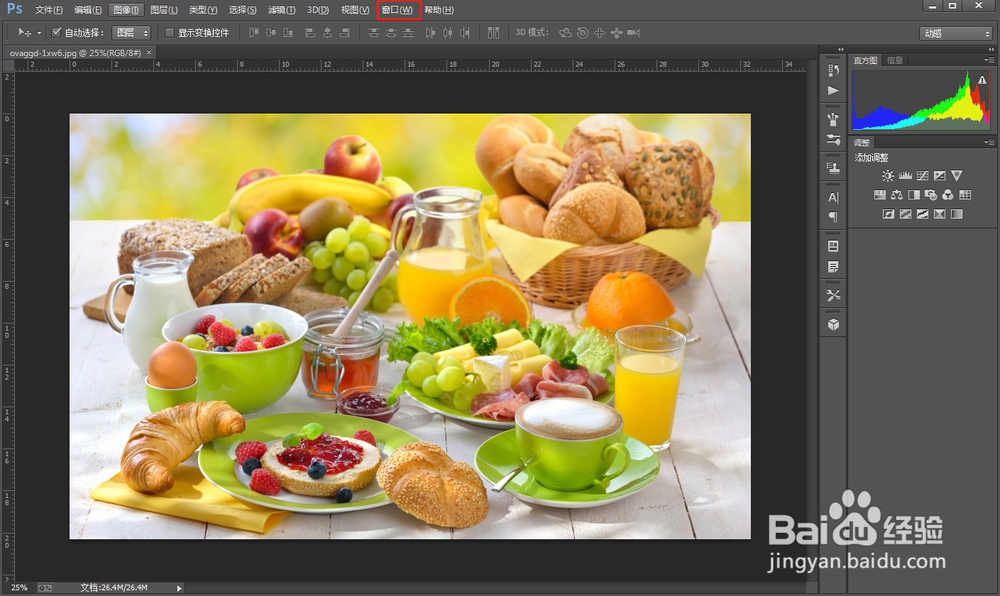Select the 直方图 tab
The width and height of the screenshot is (1000, 596).
[865, 60]
